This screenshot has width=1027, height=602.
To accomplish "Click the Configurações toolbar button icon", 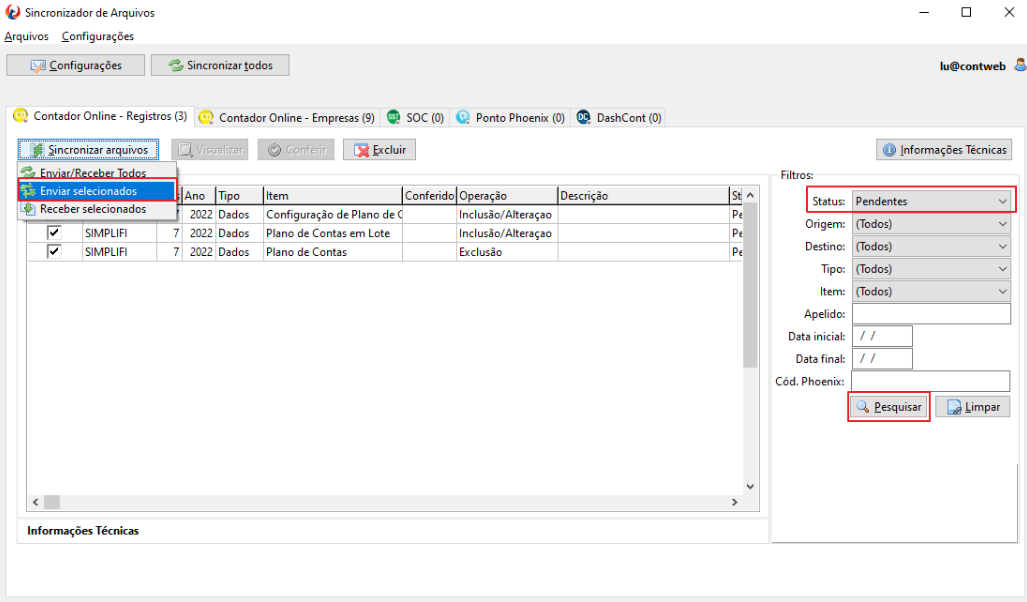I will 38,66.
